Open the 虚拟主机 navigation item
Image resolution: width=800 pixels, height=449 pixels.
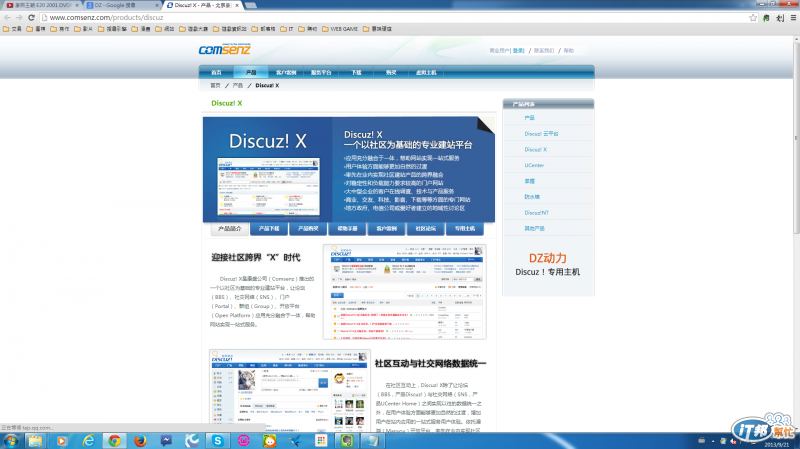[x=426, y=72]
